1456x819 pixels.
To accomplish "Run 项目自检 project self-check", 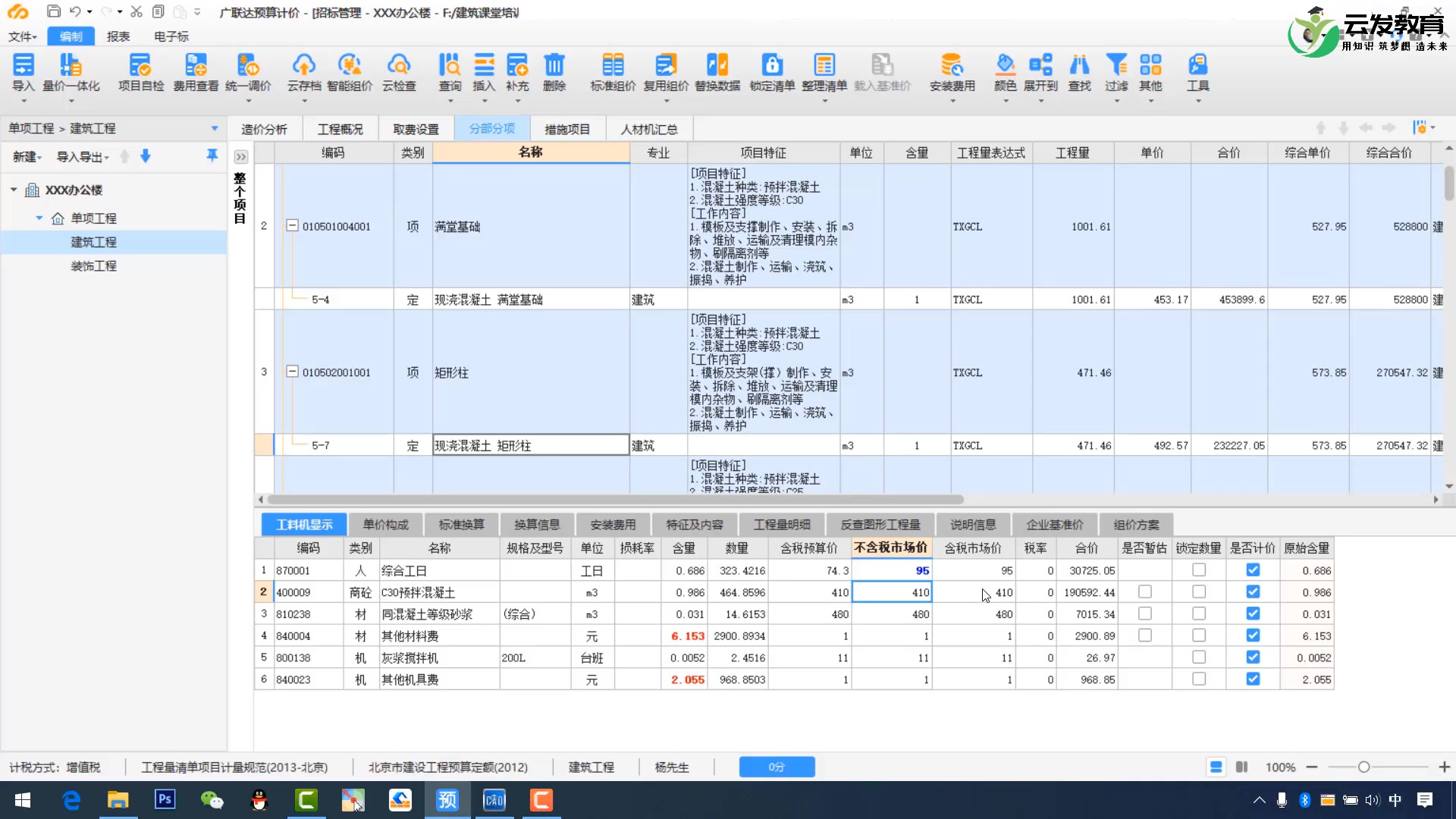I will pos(140,73).
